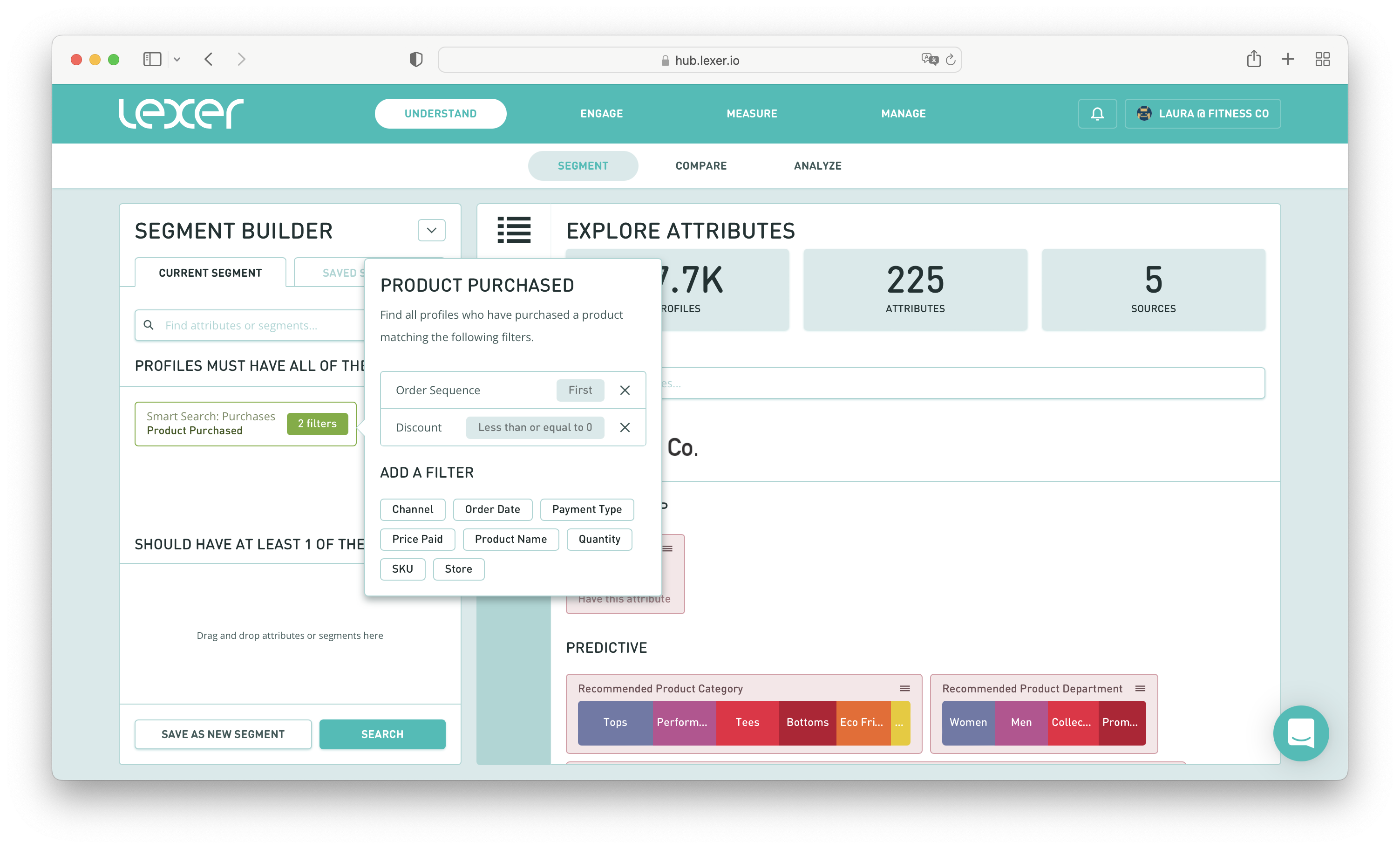Add the Store filter
This screenshot has height=849, width=1400.
[459, 569]
